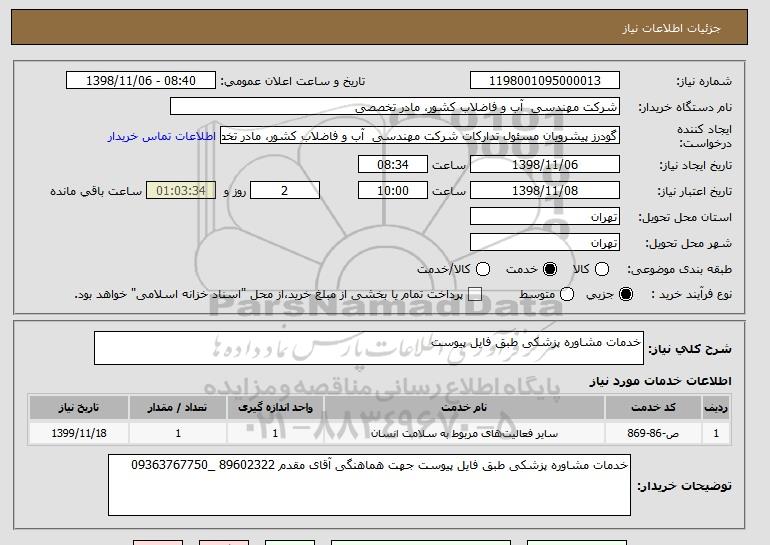Image resolution: width=770 pixels, height=545 pixels.
Task: Click the ایجاد کننده درخواست field
Action: tap(420, 136)
